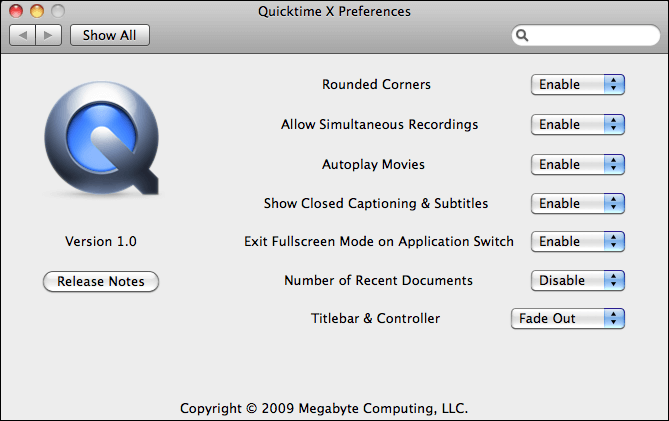
Task: Open Number of Recent Documents dropdown
Action: 578,281
